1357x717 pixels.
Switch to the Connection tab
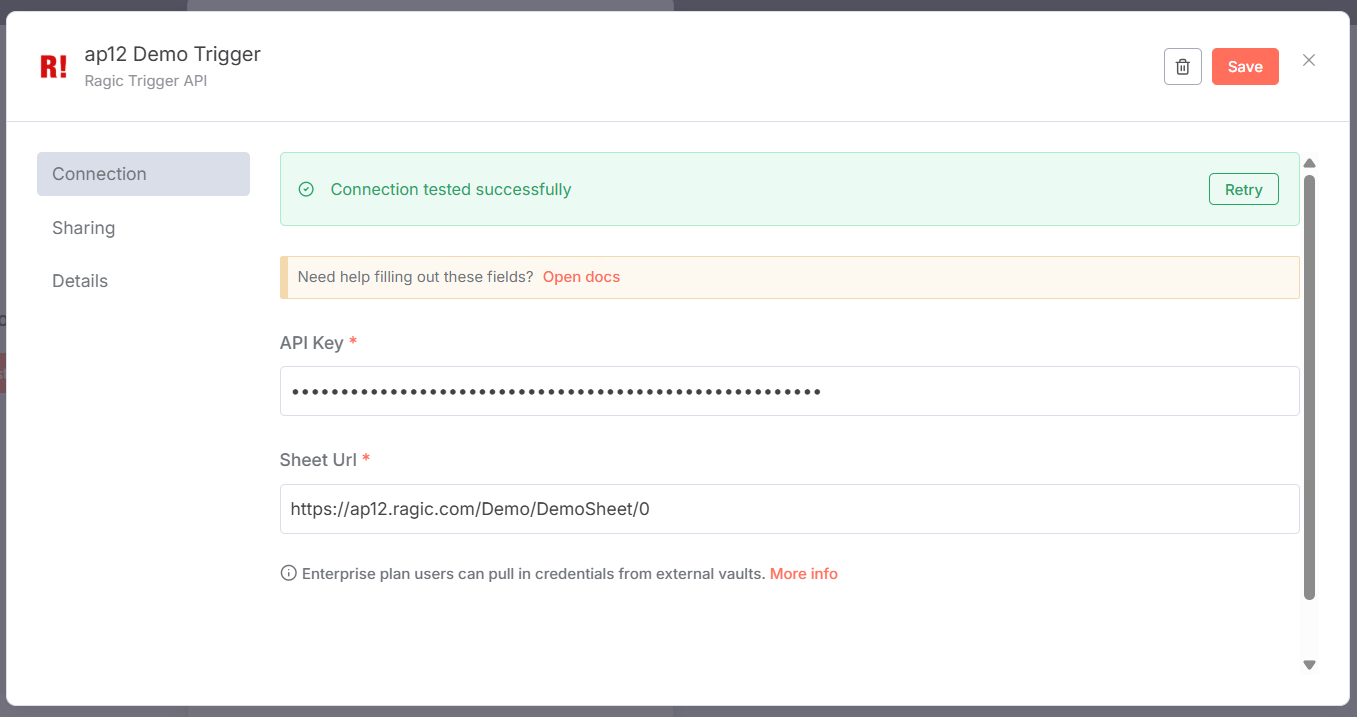(143, 174)
